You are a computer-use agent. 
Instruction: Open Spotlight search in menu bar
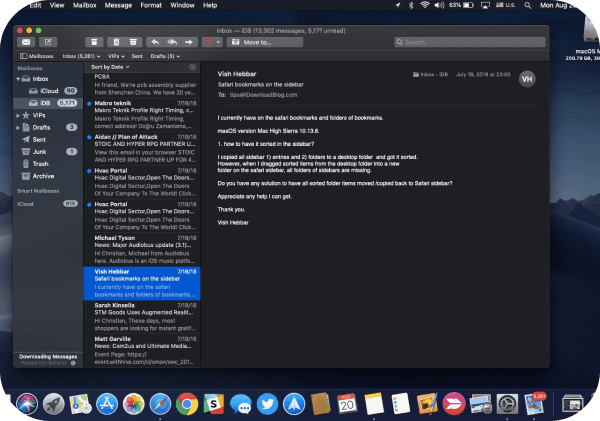[x=528, y=5]
